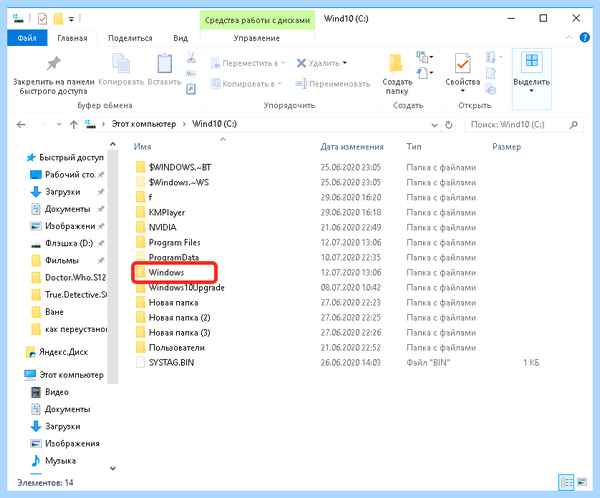
Task: Click the Cut scissors icon
Action: 191,58
